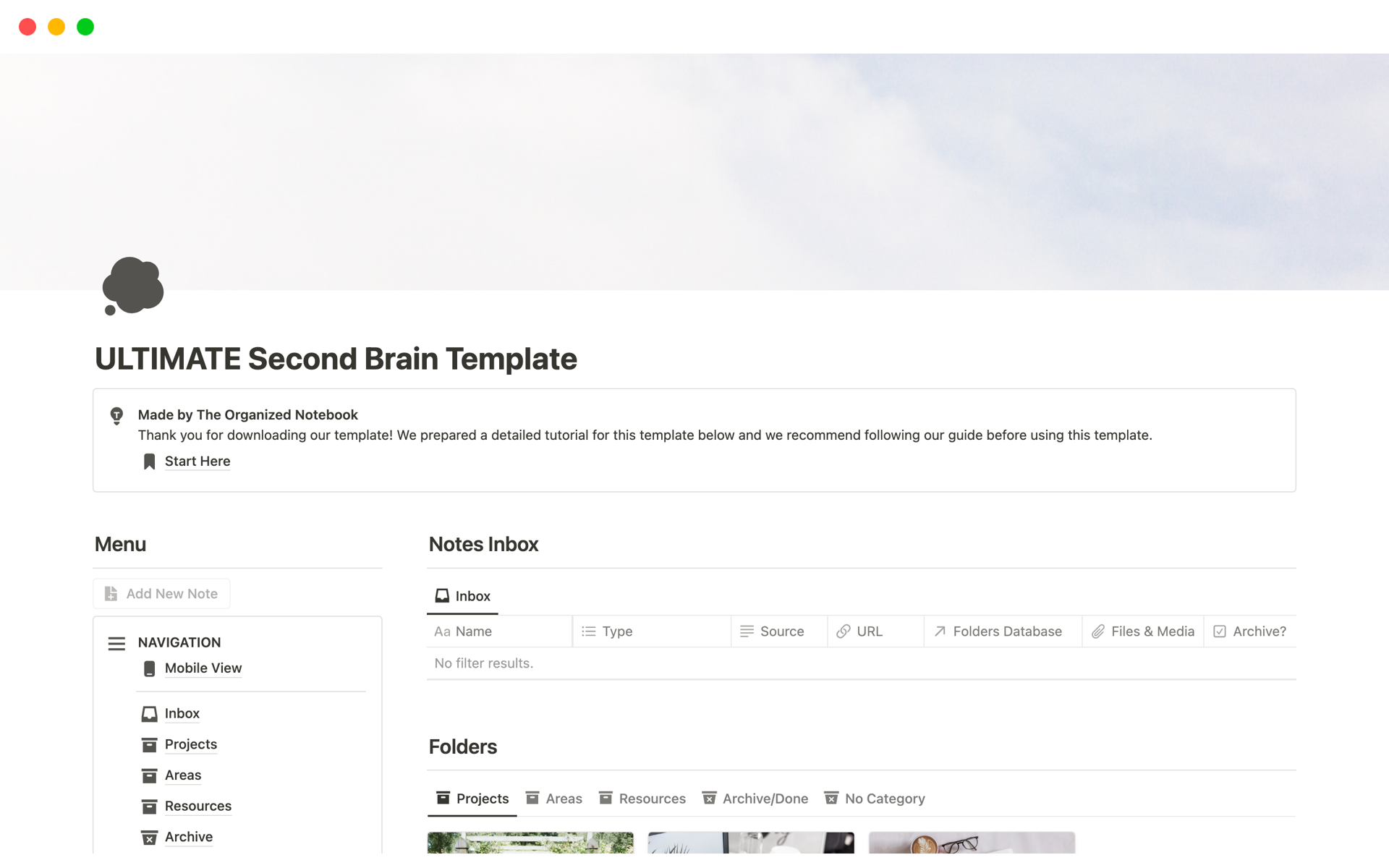Image resolution: width=1389 pixels, height=868 pixels.
Task: Open the Resources navigation link
Action: click(x=198, y=807)
